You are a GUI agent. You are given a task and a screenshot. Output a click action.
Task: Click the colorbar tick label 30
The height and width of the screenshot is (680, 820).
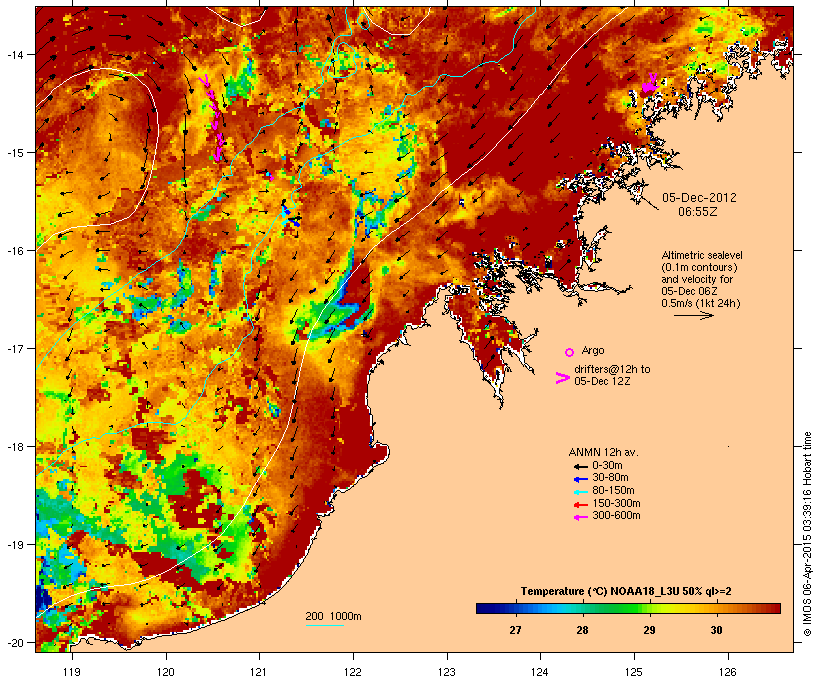pyautogui.click(x=716, y=630)
